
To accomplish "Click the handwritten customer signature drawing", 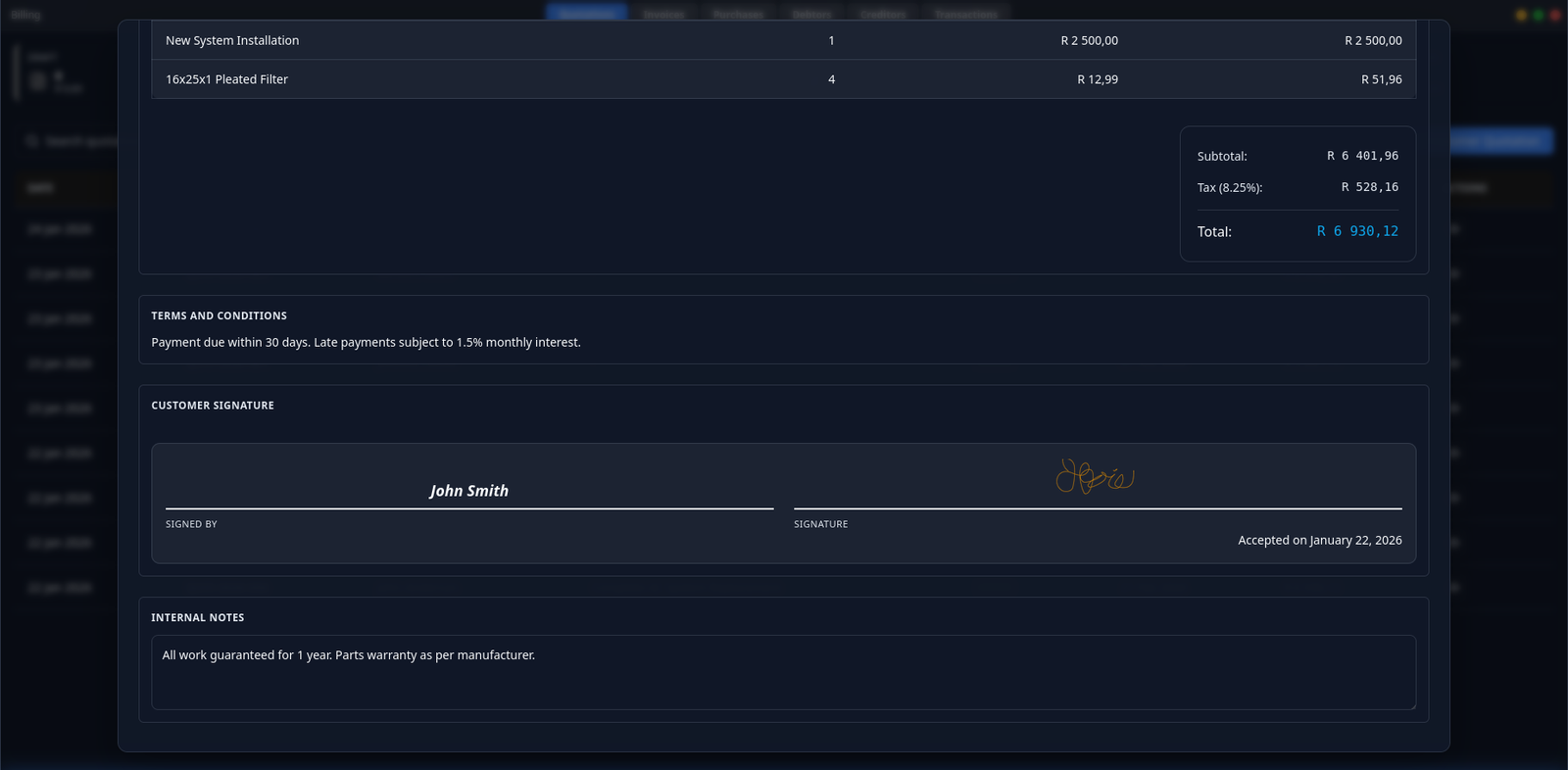I will [x=1095, y=477].
